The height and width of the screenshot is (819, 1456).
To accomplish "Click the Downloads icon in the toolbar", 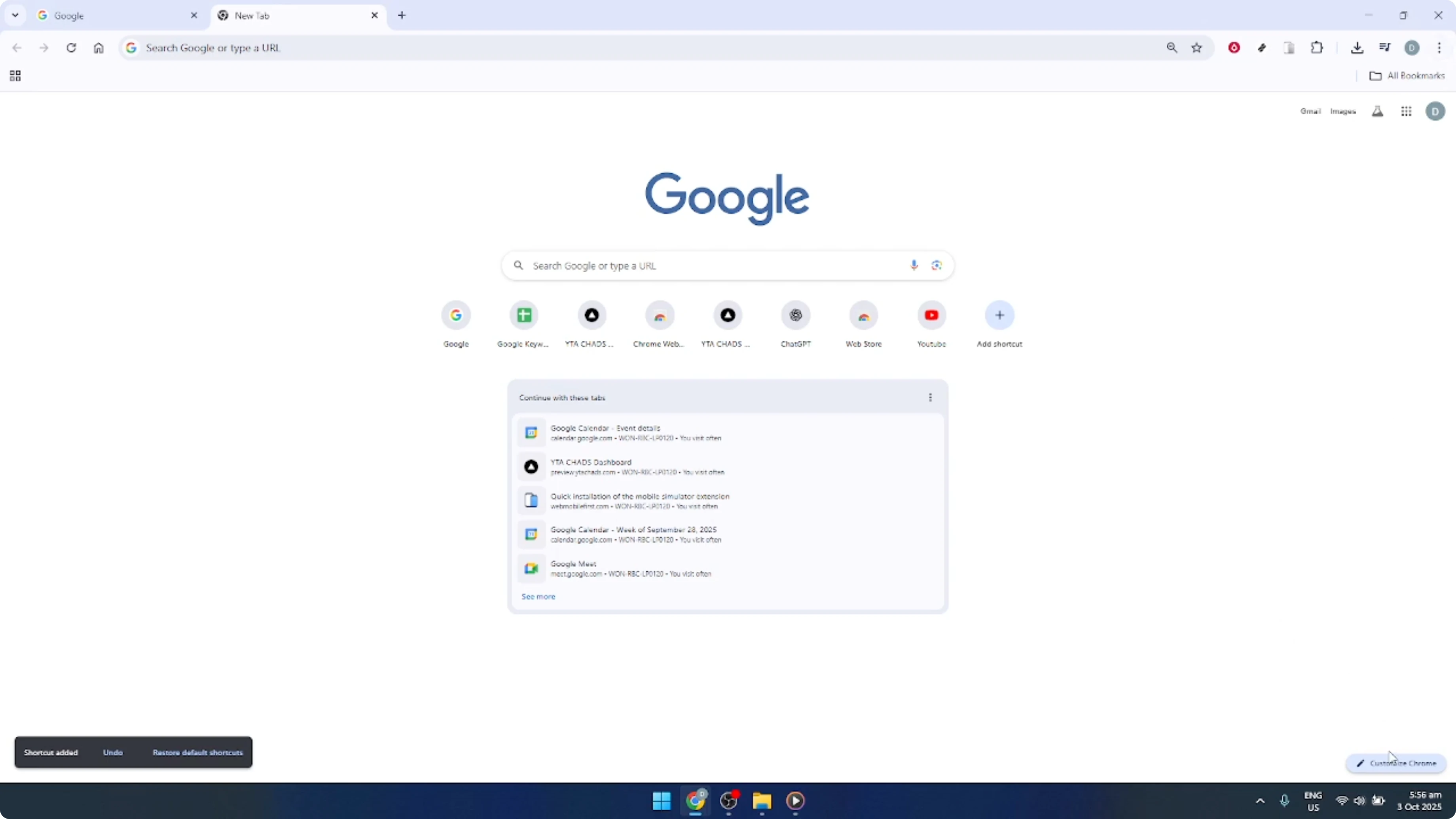I will (1358, 47).
